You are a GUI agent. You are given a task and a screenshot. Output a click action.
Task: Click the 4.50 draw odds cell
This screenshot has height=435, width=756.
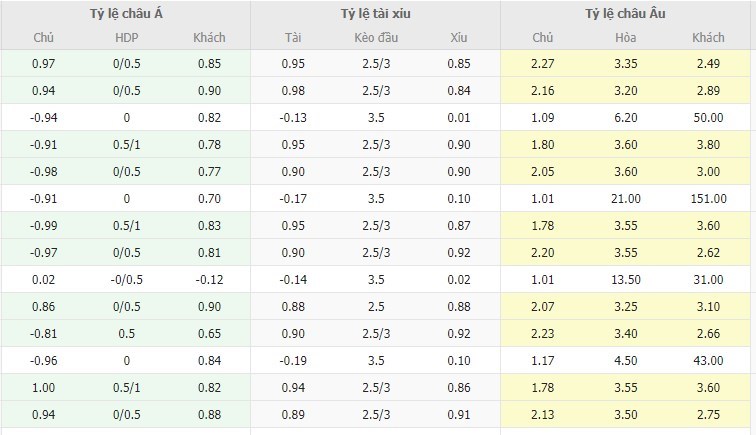pos(626,361)
